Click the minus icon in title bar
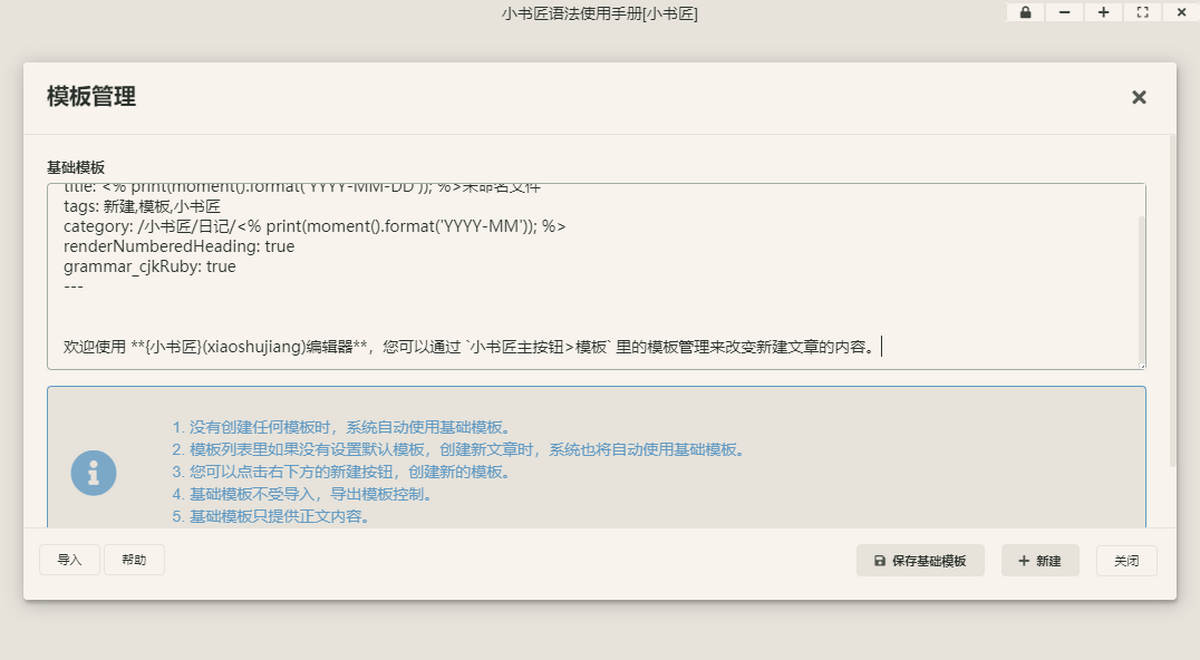Screen dimensions: 1200x660 tap(1064, 13)
